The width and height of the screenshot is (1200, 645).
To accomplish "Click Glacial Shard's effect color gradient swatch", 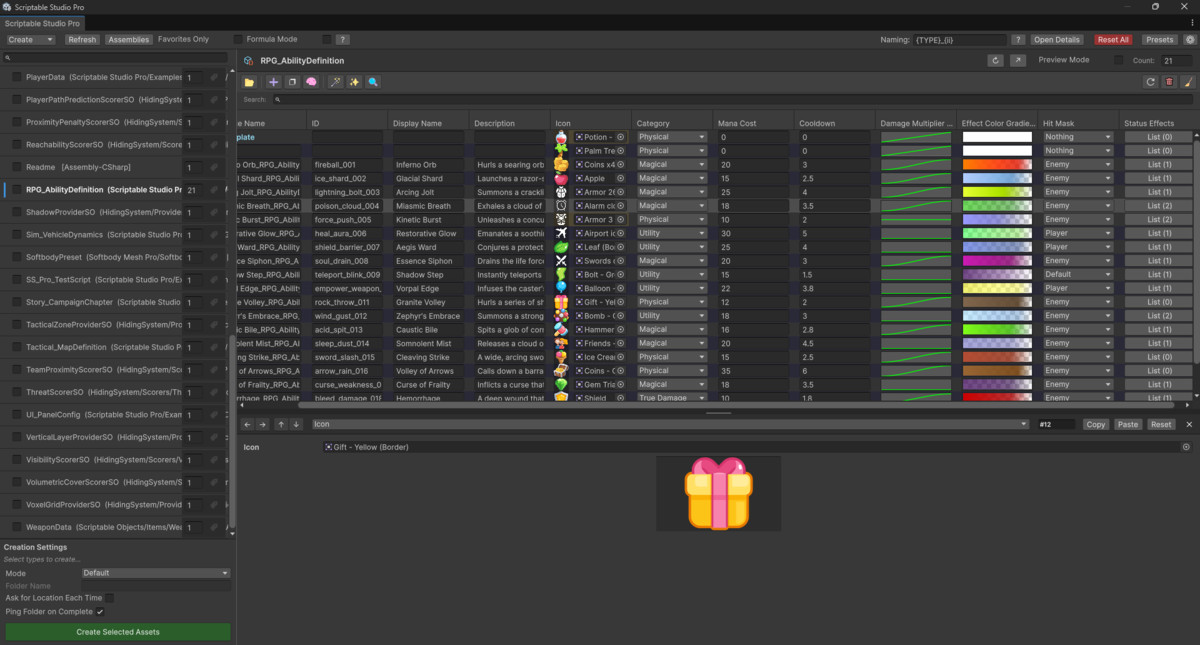I will [x=997, y=178].
